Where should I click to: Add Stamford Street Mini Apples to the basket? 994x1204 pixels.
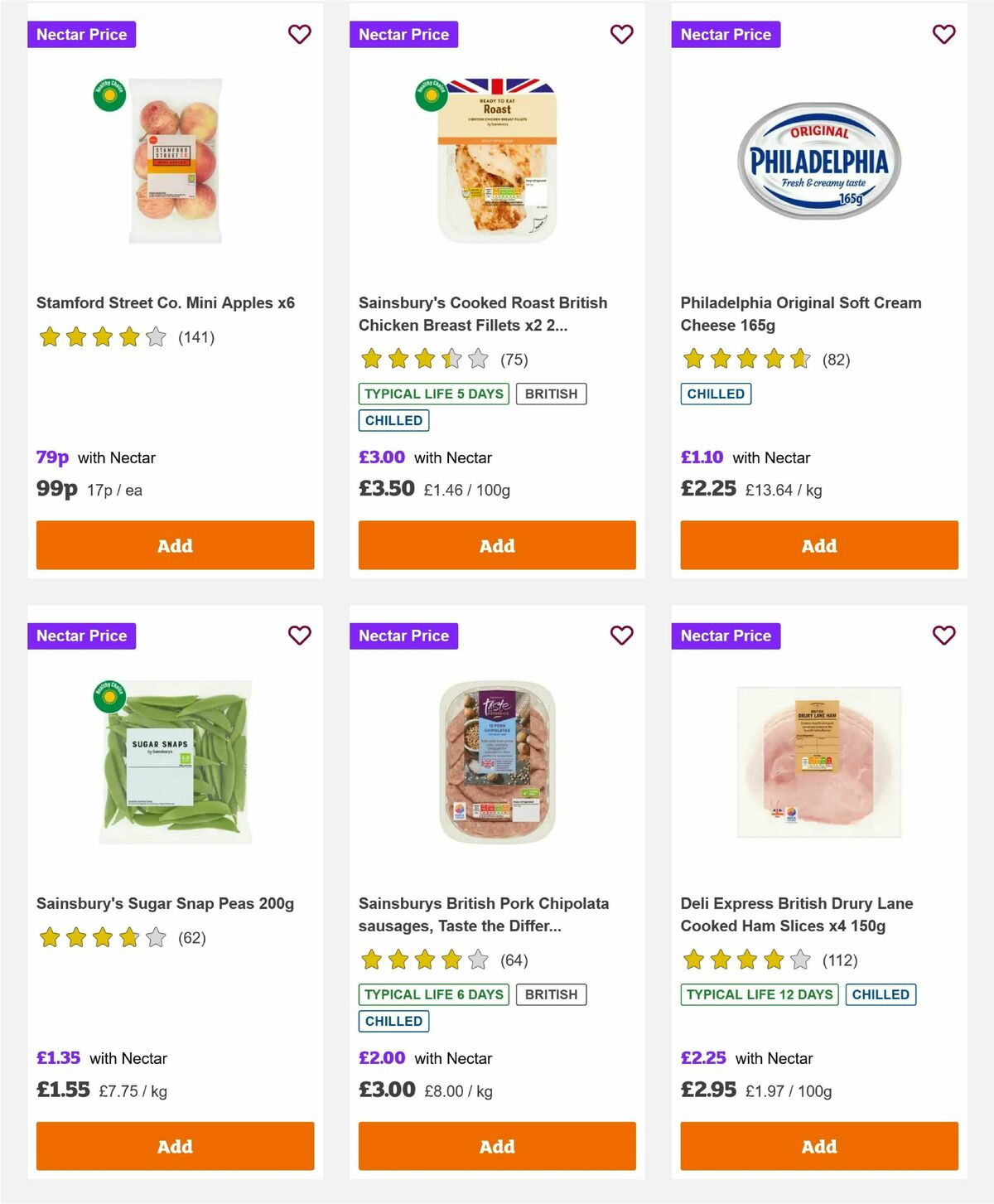174,545
